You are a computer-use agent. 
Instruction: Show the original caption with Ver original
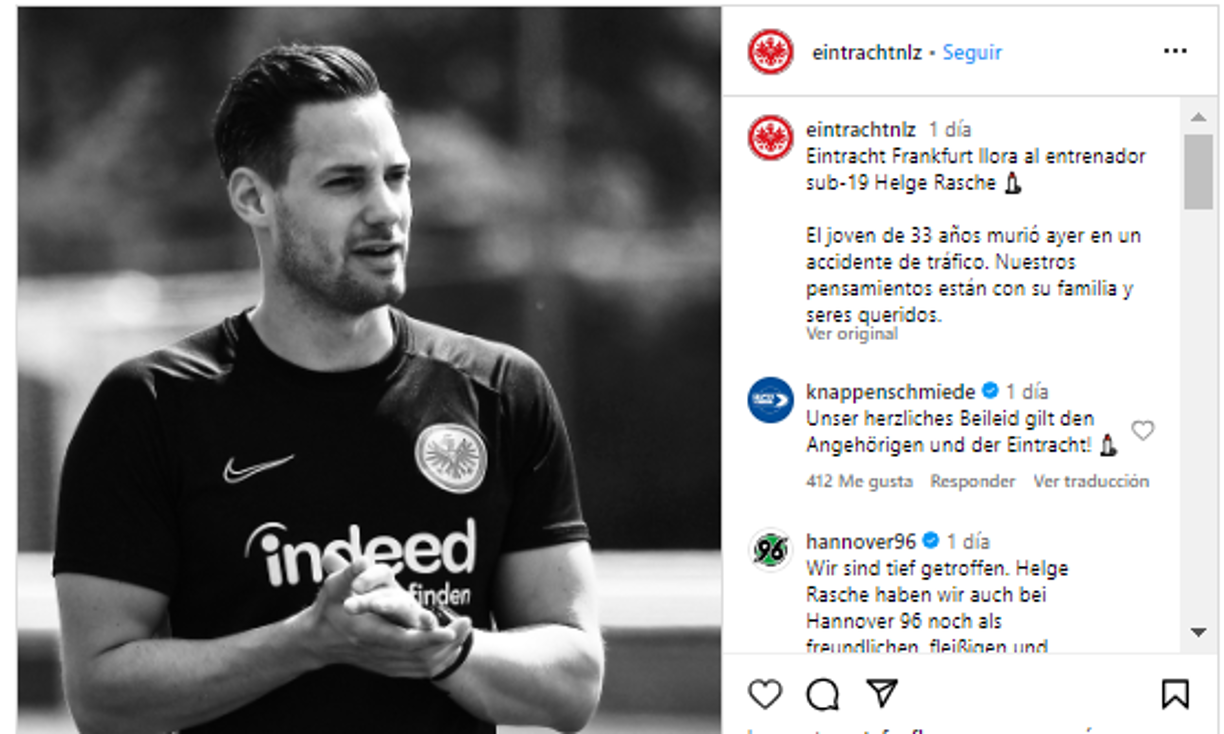pos(852,334)
